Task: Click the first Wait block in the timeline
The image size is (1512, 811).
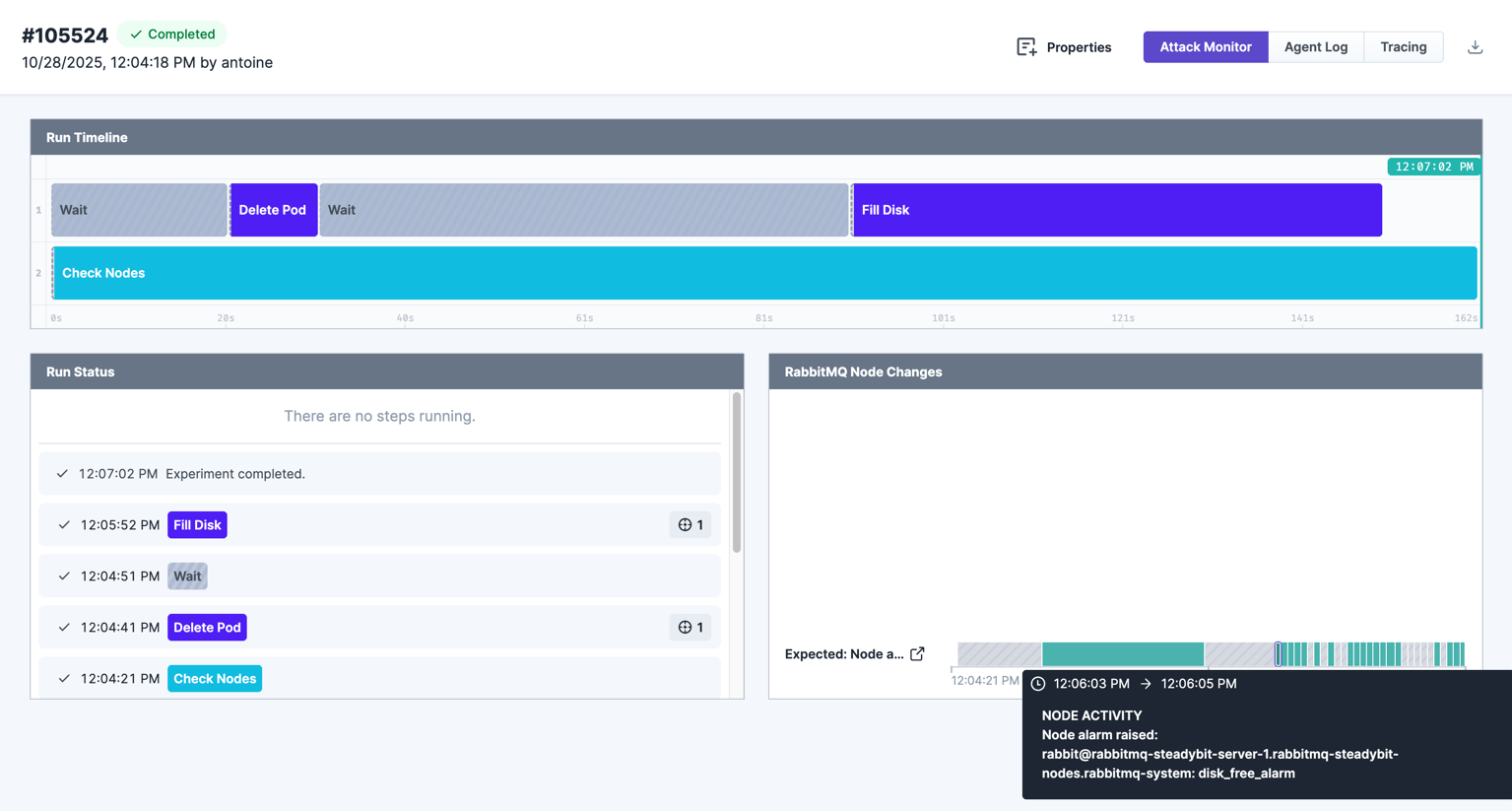Action: [x=138, y=210]
